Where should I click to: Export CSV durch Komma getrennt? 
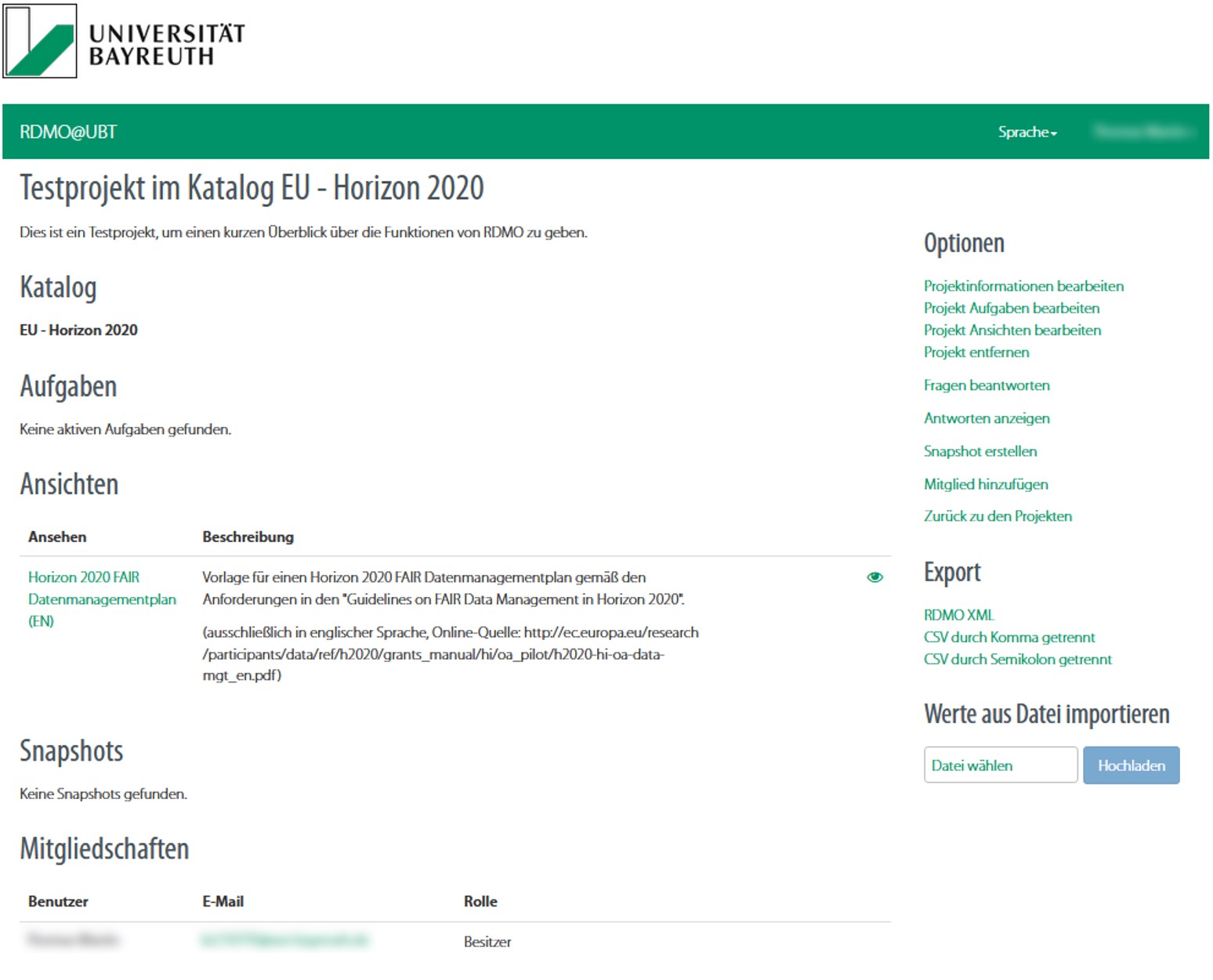pyautogui.click(x=1009, y=637)
